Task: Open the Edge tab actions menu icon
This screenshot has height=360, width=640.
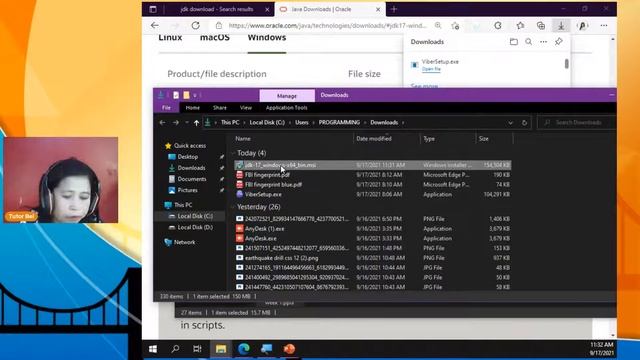Action: [153, 9]
